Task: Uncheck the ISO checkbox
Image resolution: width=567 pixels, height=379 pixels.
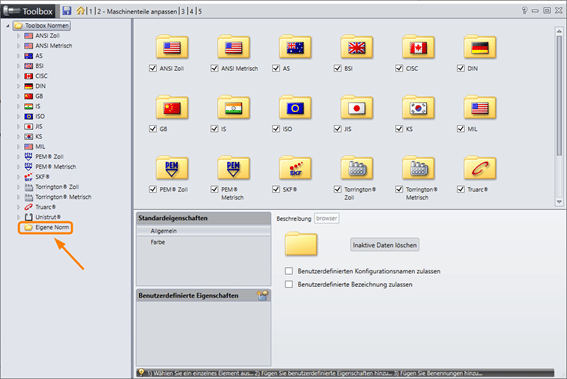Action: click(276, 129)
